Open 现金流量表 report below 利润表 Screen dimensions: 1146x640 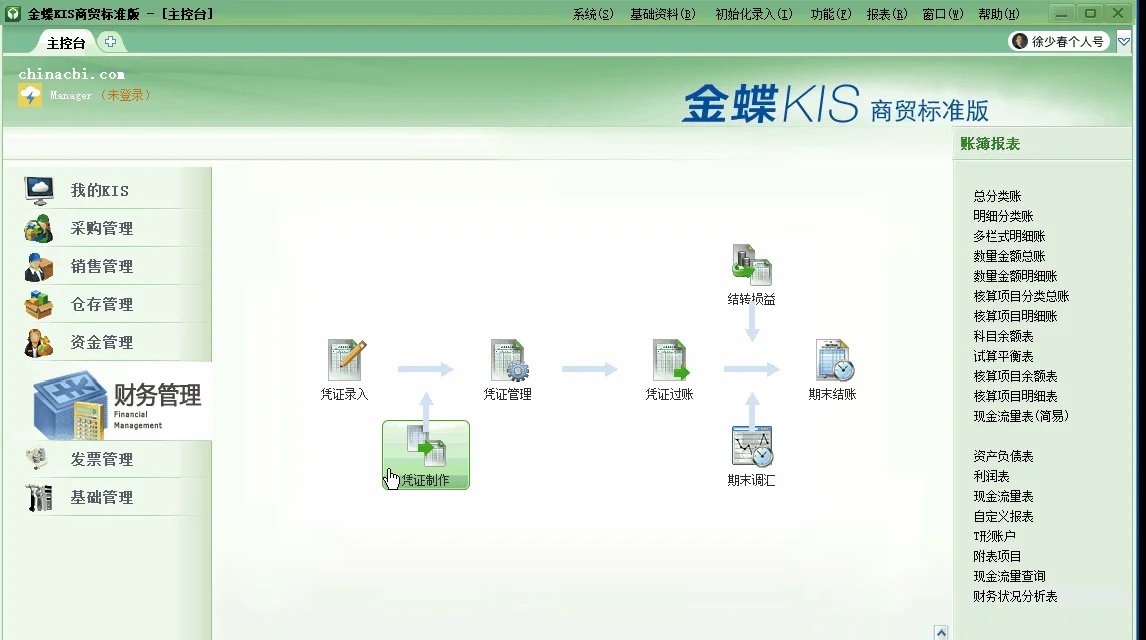click(1003, 497)
